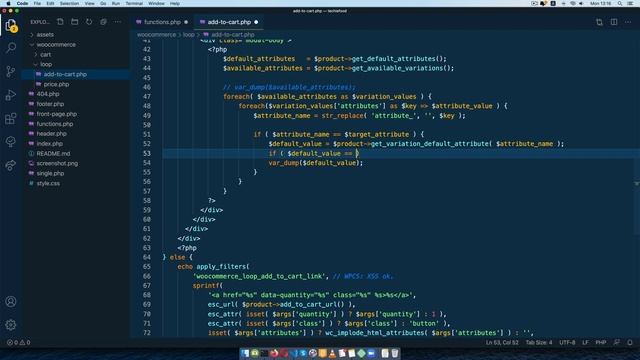Open the Run and Debug view
The height and width of the screenshot is (360, 640).
(x=11, y=95)
